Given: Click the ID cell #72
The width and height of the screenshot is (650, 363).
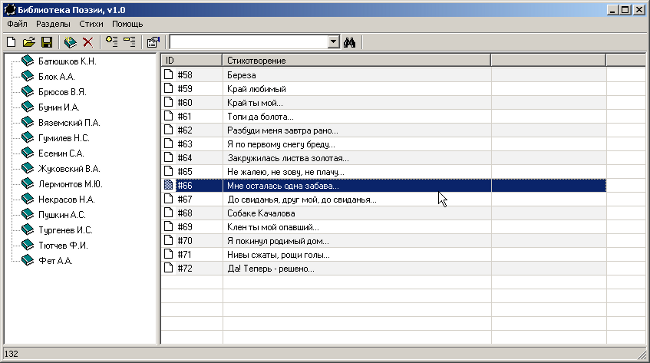Looking at the screenshot, I should tap(185, 269).
